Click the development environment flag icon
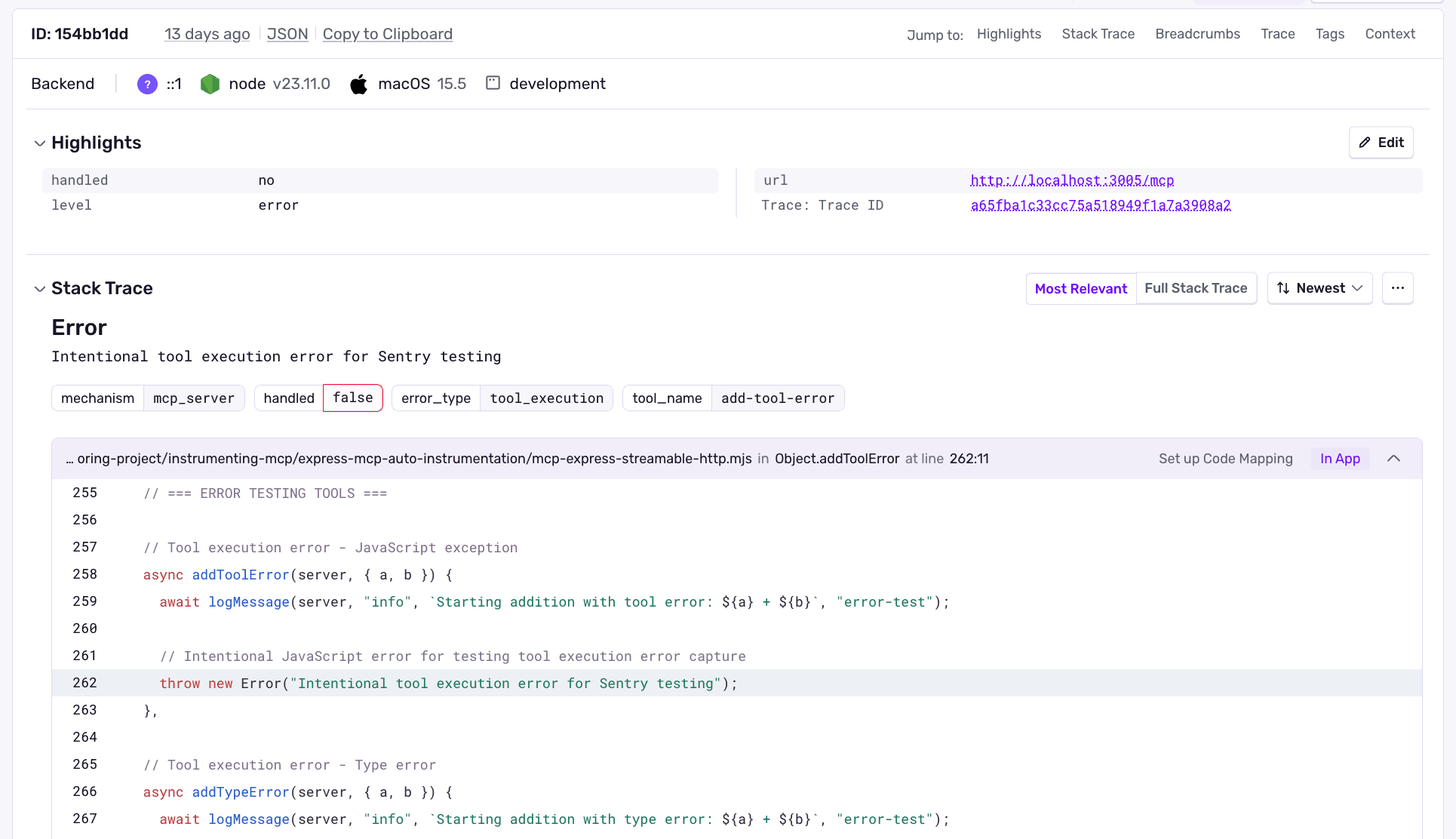 pos(493,83)
